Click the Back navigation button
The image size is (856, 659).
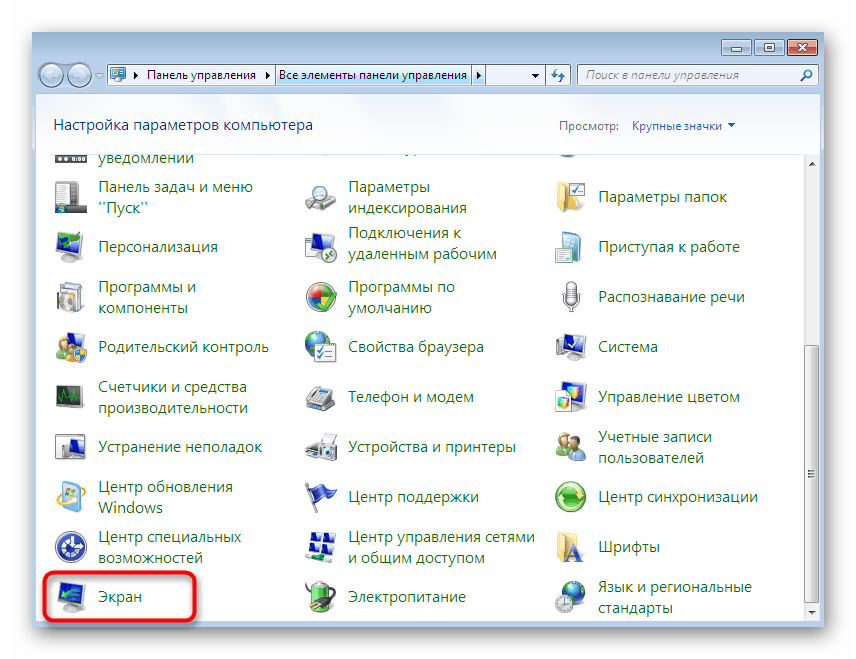click(x=51, y=75)
